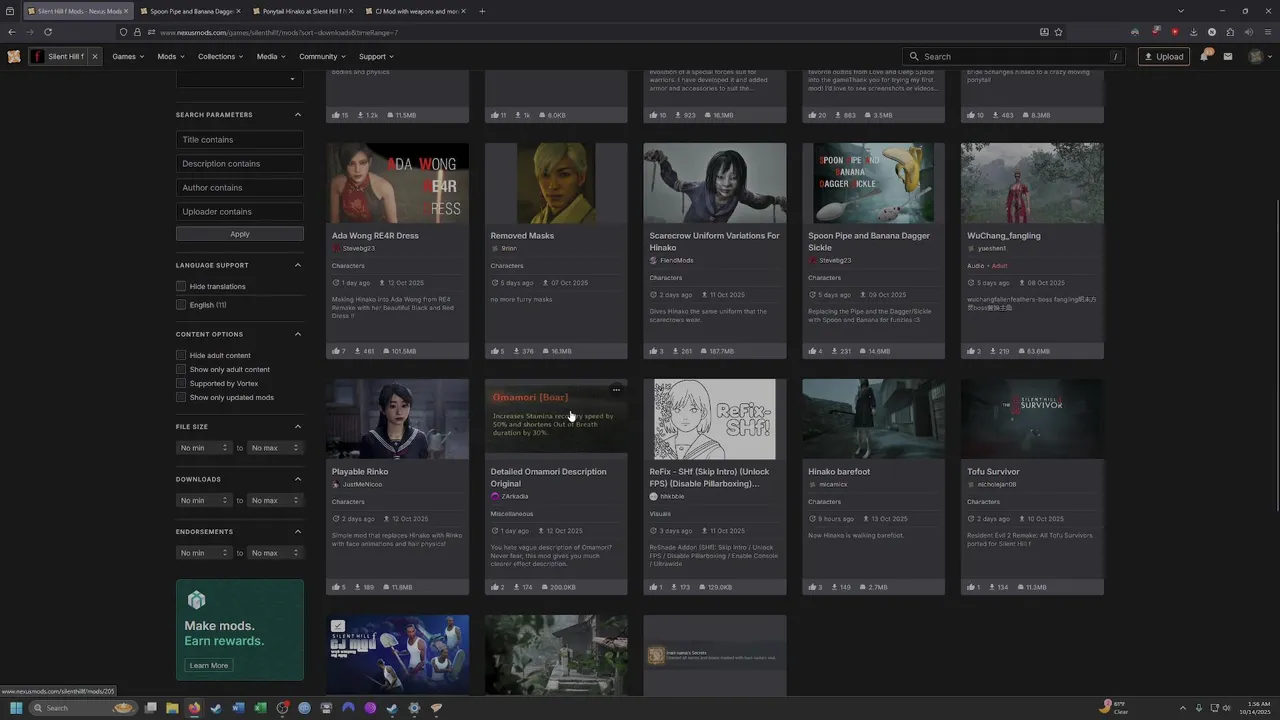Open the notifications bell icon
This screenshot has height=720, width=1280.
tap(1205, 56)
